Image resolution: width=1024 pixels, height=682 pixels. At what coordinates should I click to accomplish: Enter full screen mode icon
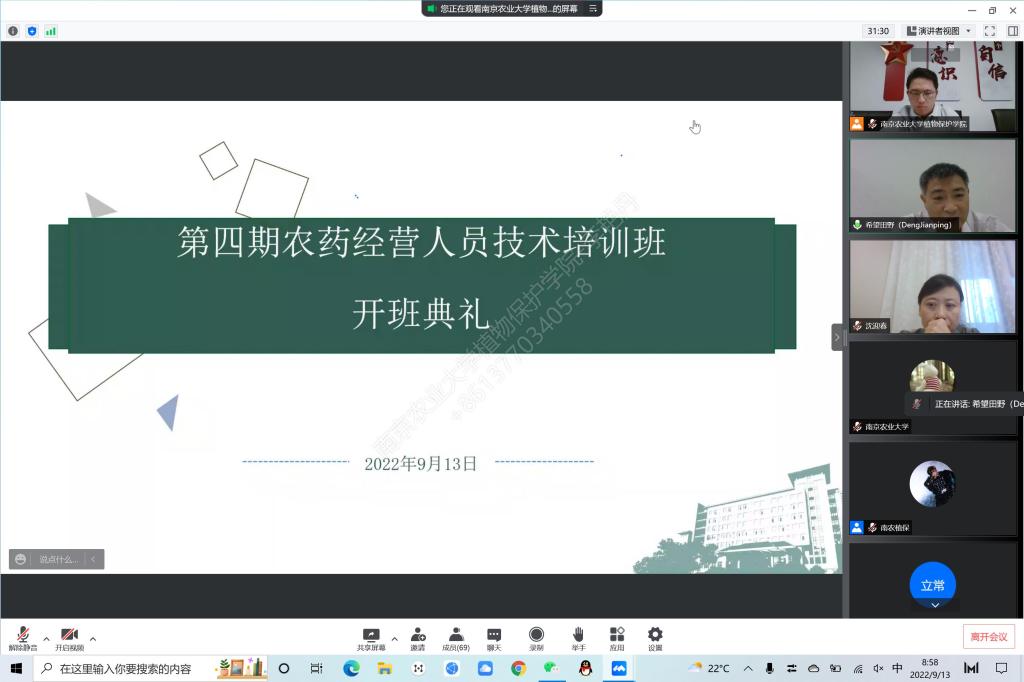[x=990, y=31]
